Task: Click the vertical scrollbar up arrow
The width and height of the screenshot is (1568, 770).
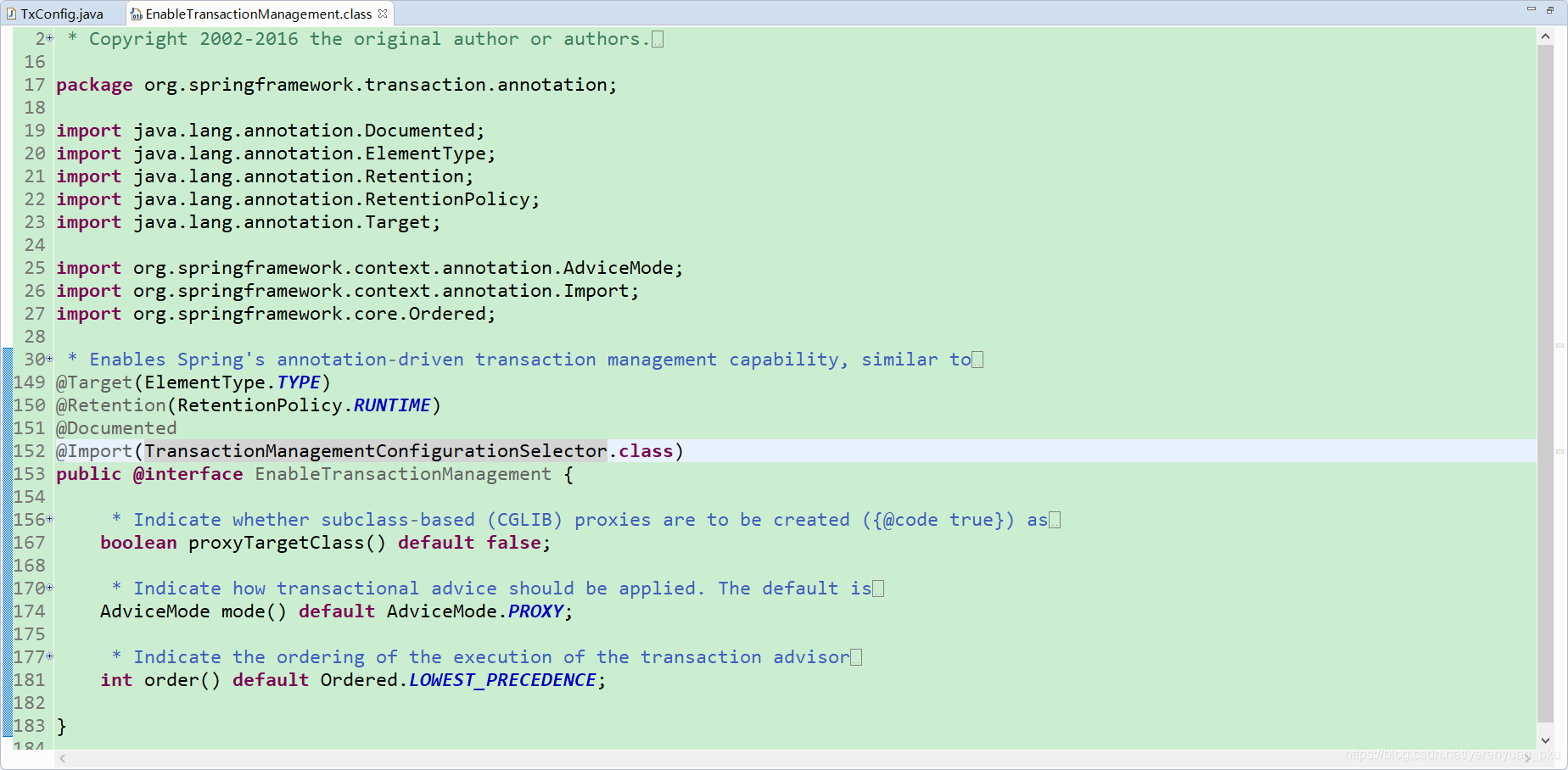Action: point(1545,36)
